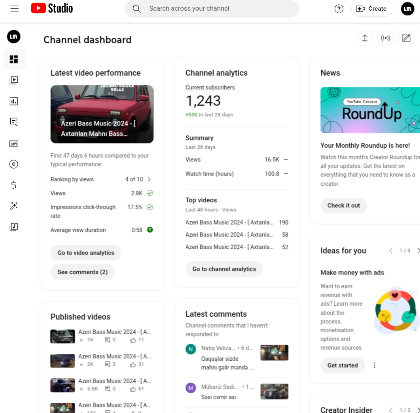Click the upload videos arrow icon
Viewport: 420px width, 413px height.
coord(365,38)
